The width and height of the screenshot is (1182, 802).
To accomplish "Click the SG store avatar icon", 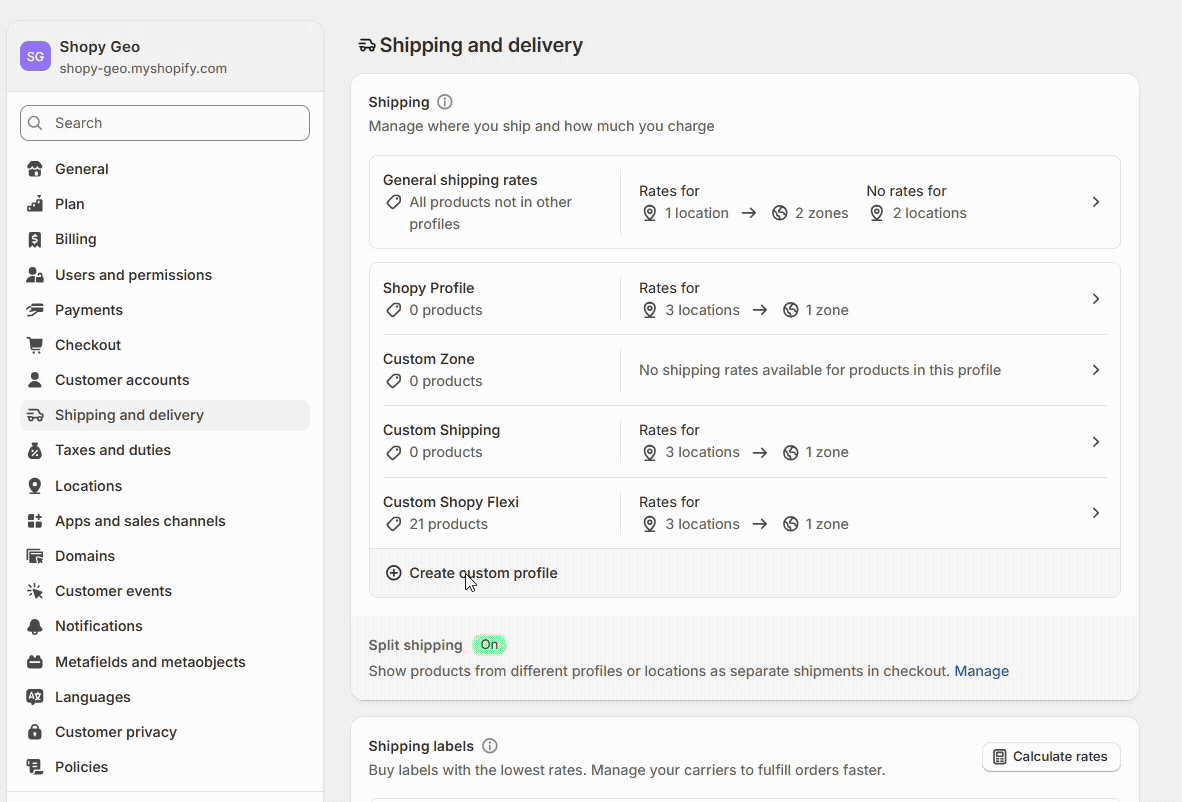I will coord(35,57).
